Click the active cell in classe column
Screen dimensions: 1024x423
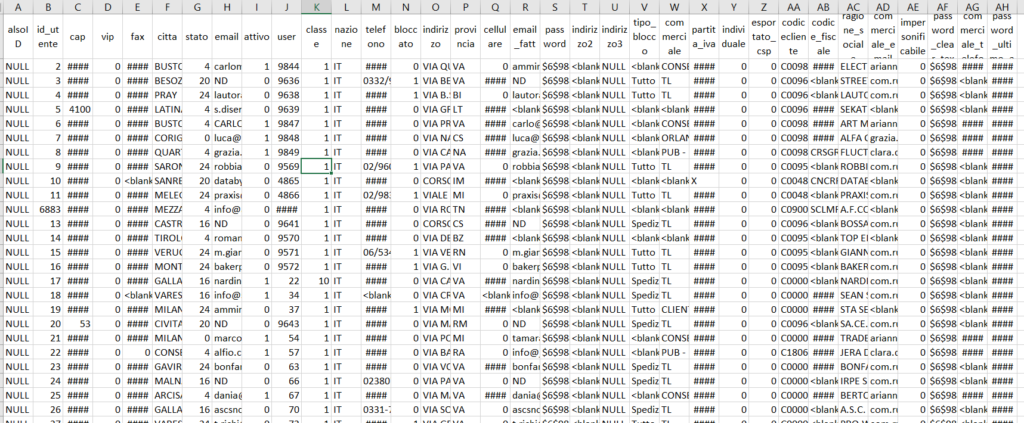point(317,166)
